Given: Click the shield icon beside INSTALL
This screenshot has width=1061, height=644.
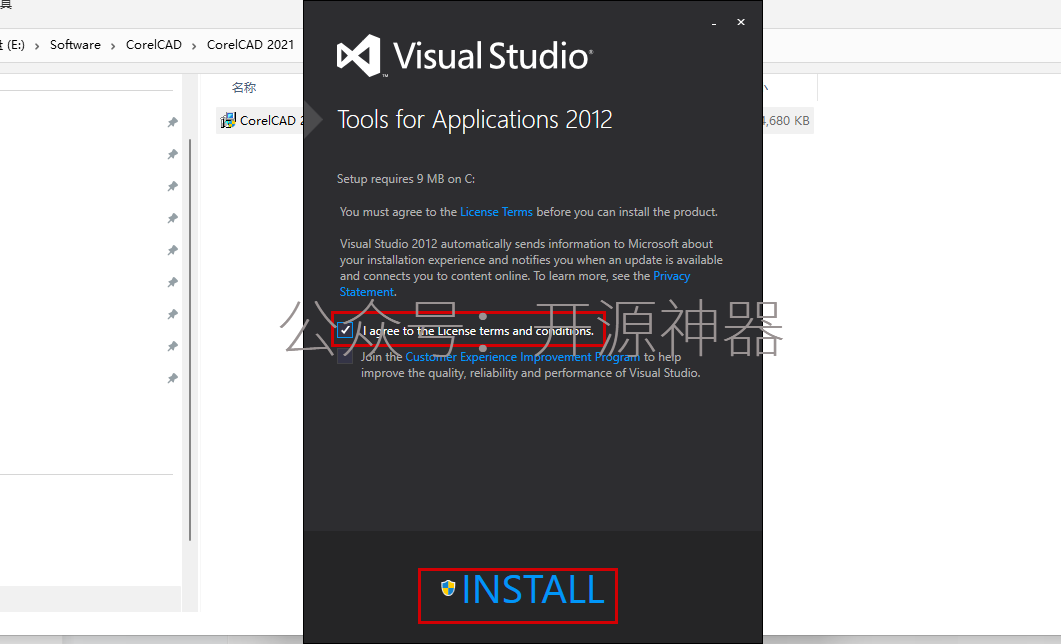Looking at the screenshot, I should 448,588.
